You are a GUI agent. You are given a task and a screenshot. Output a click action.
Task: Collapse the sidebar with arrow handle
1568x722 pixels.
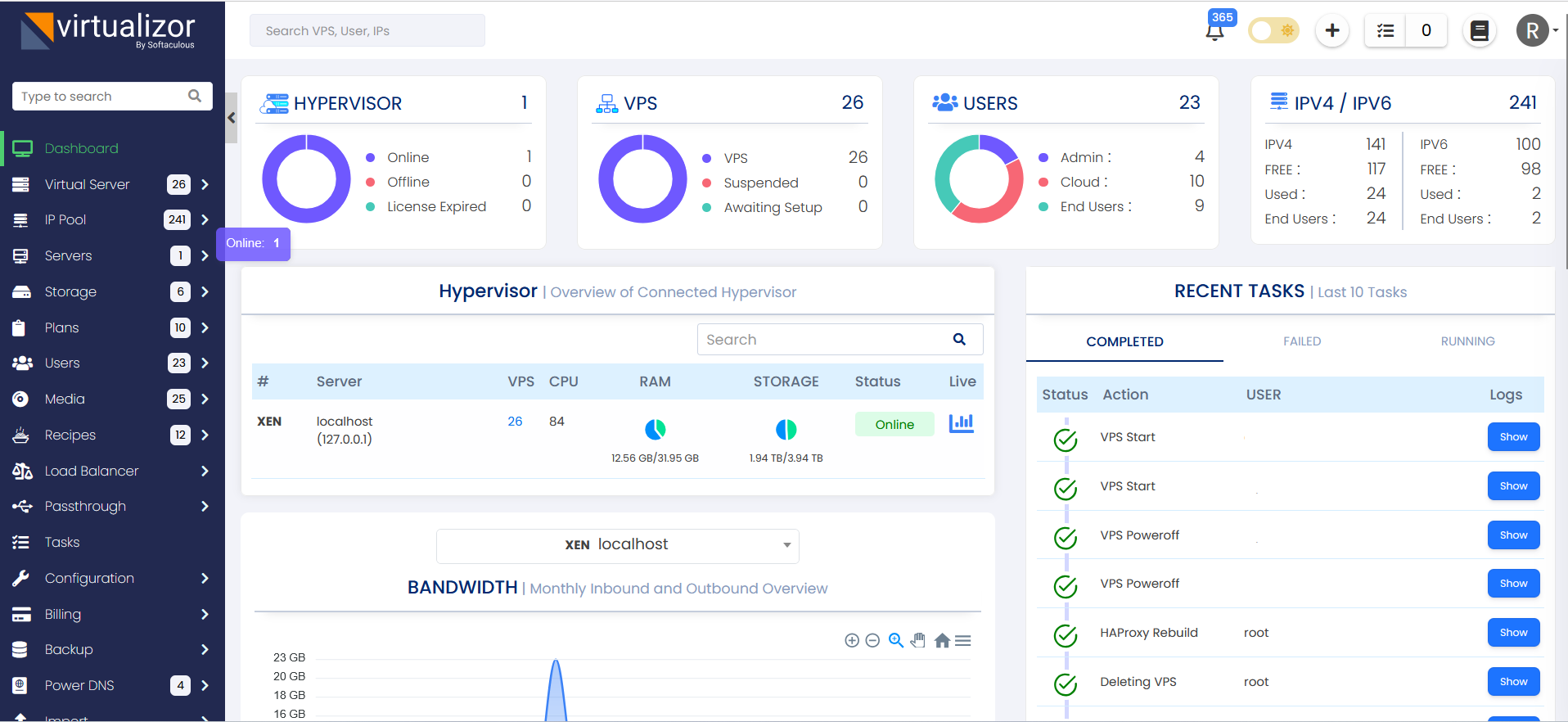[x=231, y=118]
